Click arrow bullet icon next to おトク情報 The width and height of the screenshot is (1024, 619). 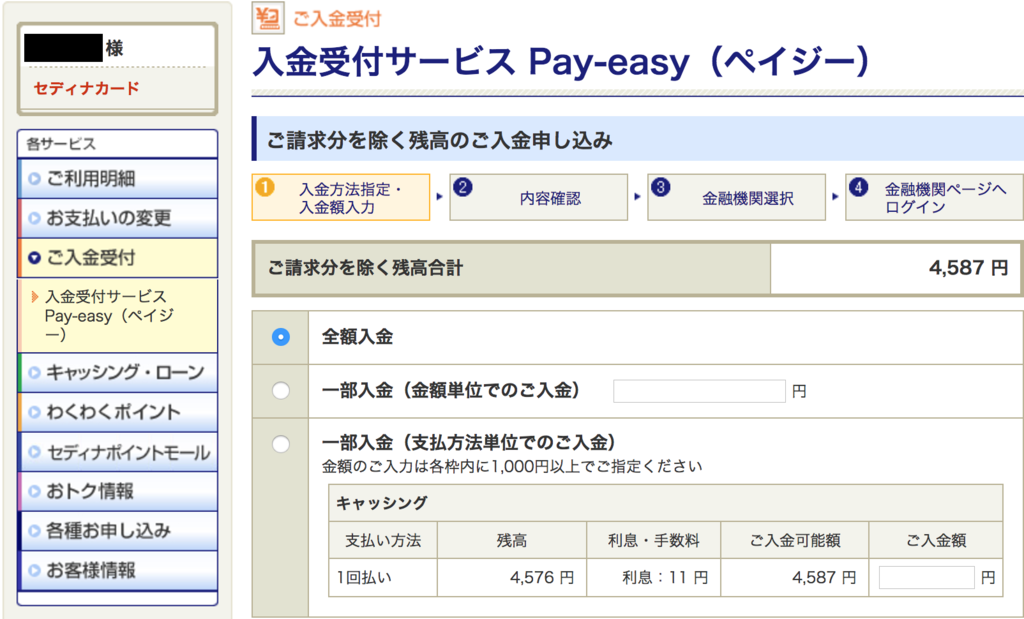[35, 491]
